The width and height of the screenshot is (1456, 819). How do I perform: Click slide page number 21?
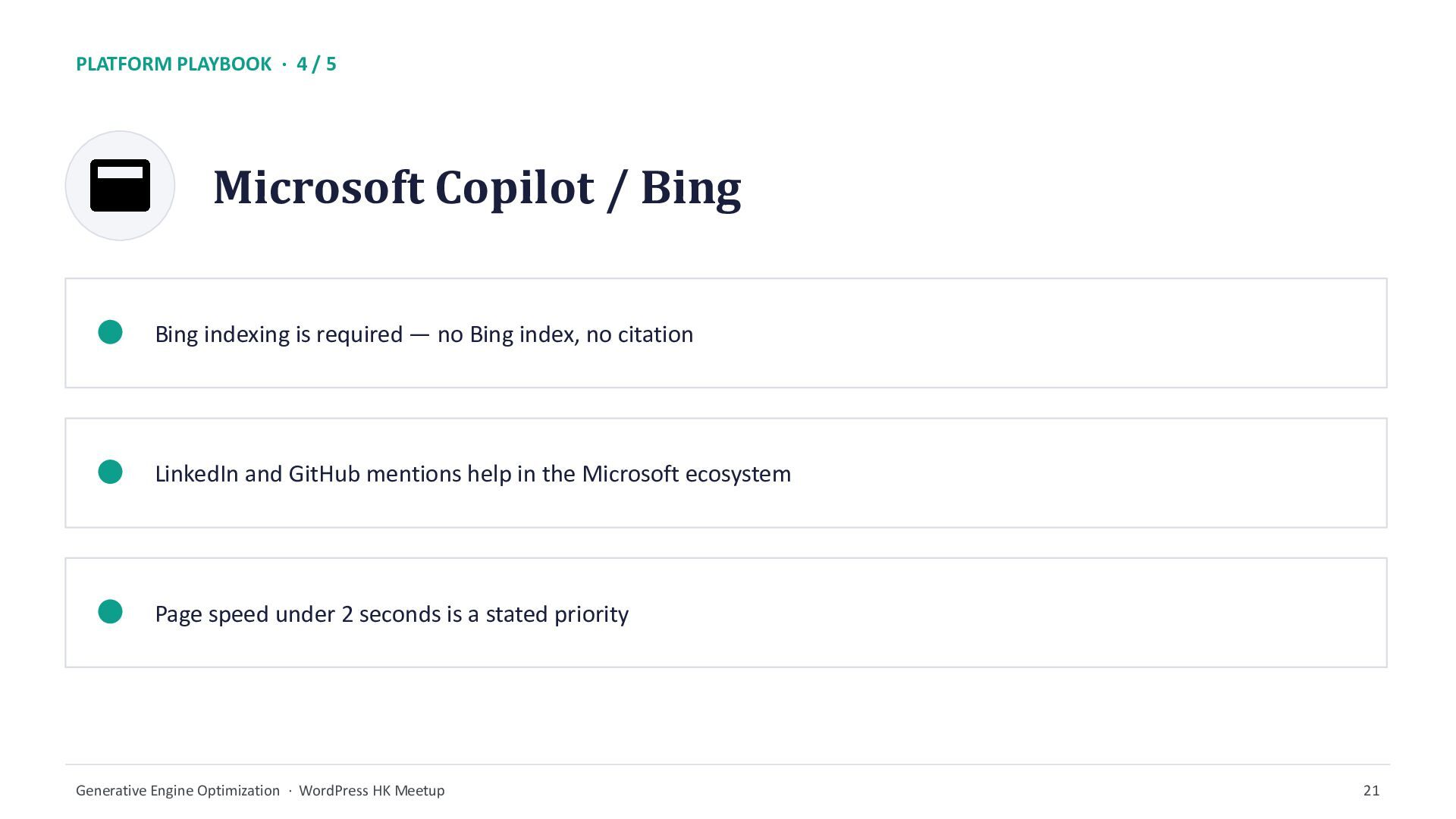tap(1371, 790)
